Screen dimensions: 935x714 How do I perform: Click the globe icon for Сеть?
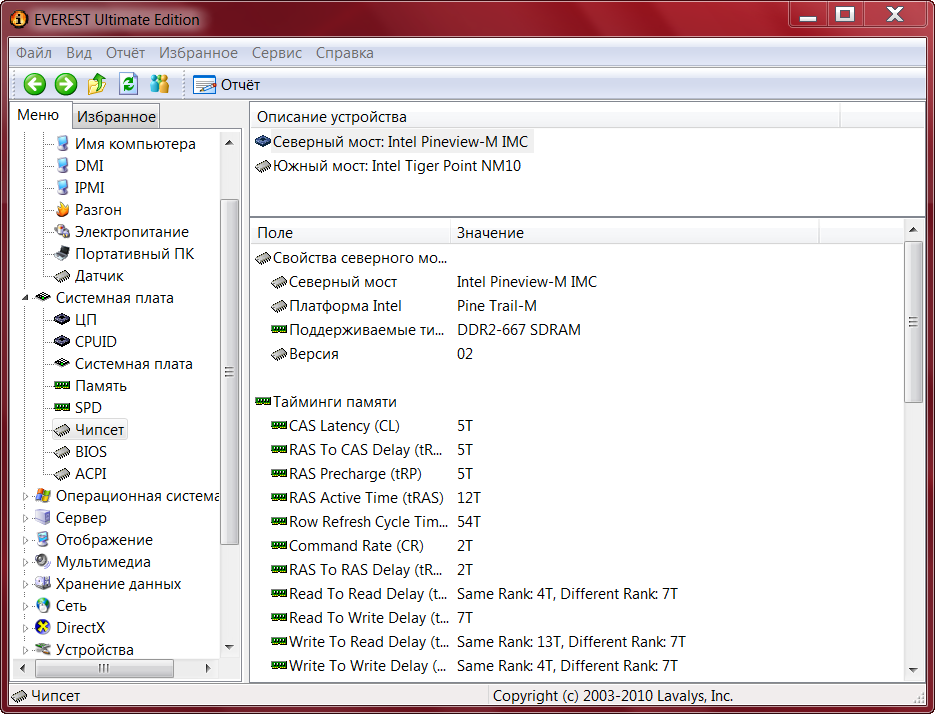(x=42, y=605)
